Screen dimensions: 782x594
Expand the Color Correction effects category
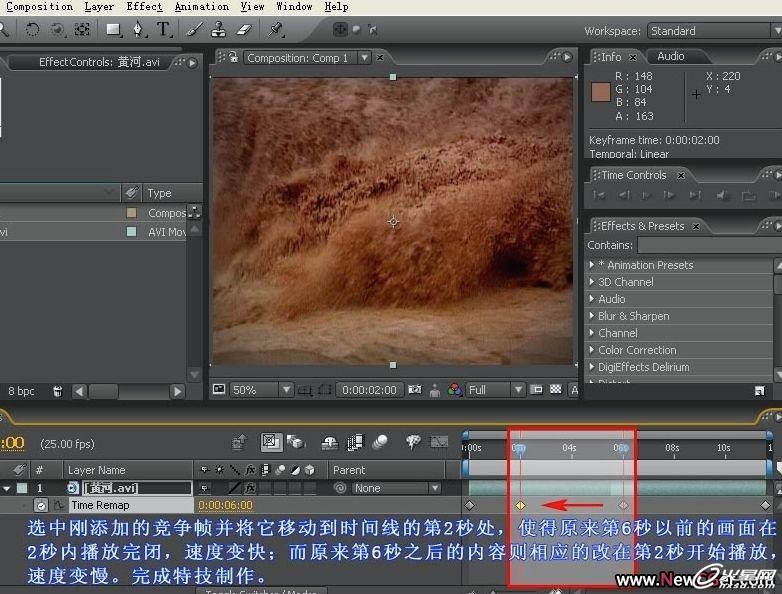592,350
